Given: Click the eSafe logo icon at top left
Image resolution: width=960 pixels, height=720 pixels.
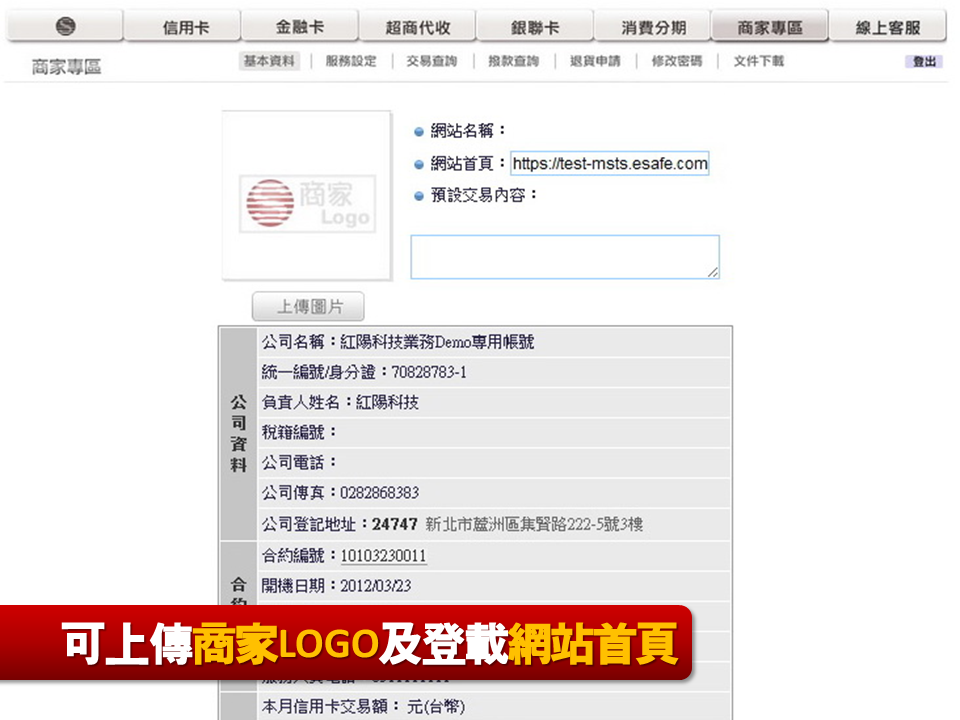Looking at the screenshot, I should [63, 25].
